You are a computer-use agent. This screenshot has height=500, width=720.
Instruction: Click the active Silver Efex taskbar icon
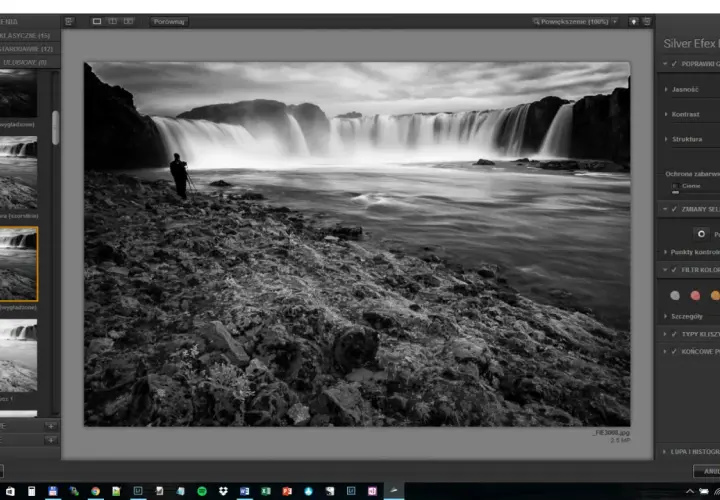click(x=394, y=491)
